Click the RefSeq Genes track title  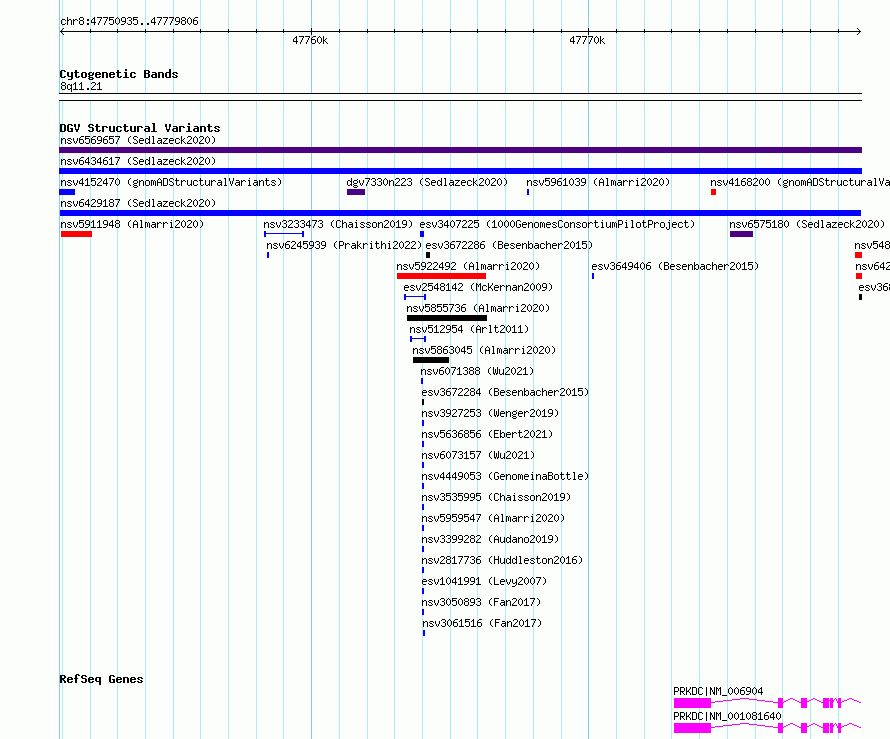tap(101, 679)
